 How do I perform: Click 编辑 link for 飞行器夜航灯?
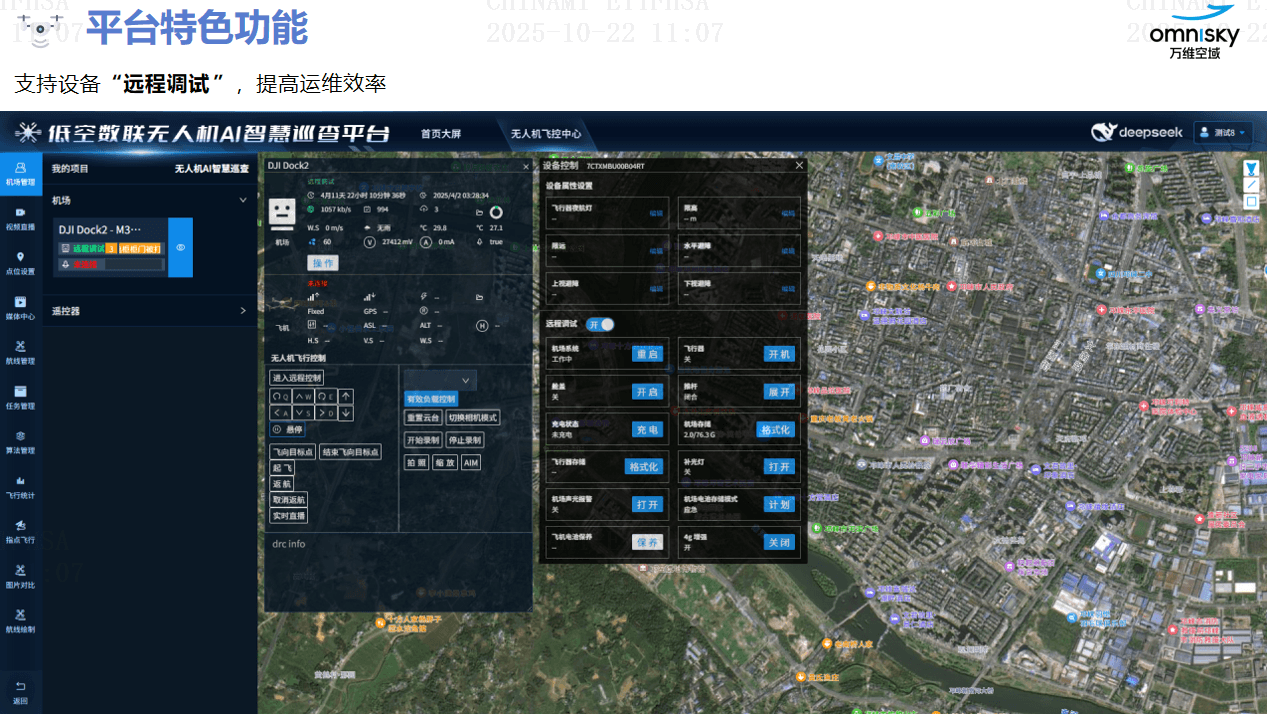(656, 213)
